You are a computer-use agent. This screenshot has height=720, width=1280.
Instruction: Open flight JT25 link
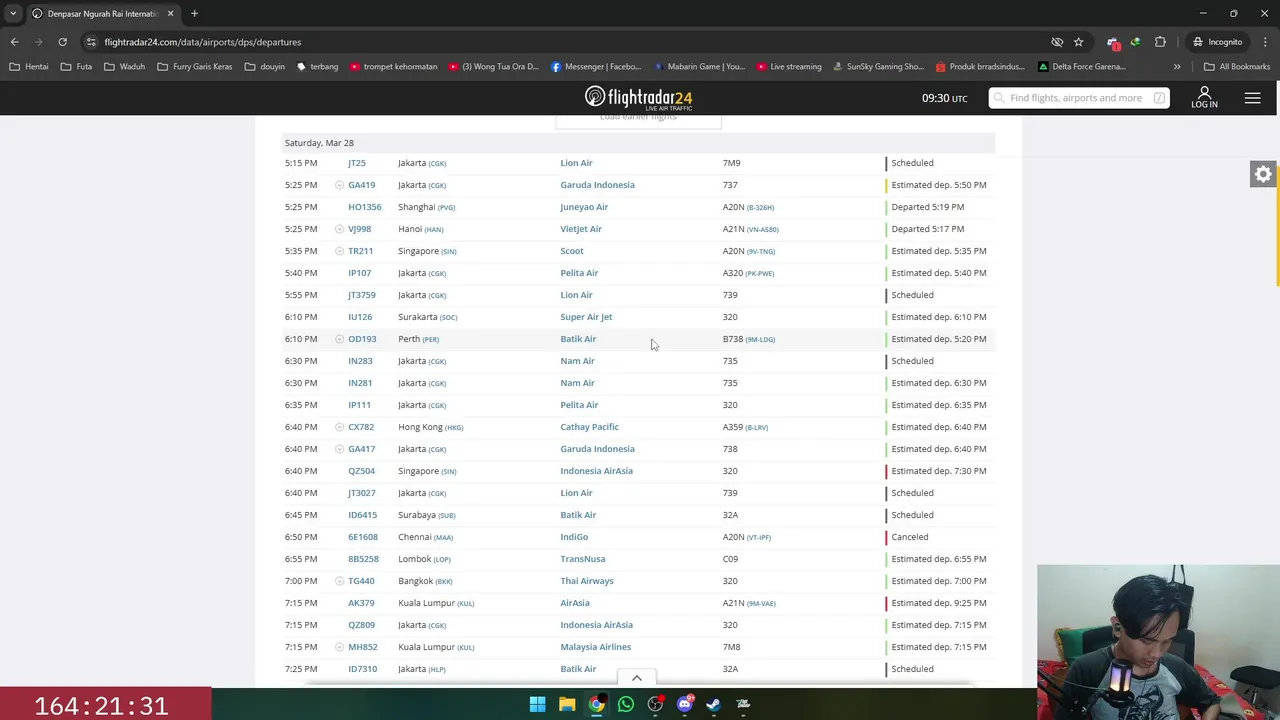[x=357, y=163]
